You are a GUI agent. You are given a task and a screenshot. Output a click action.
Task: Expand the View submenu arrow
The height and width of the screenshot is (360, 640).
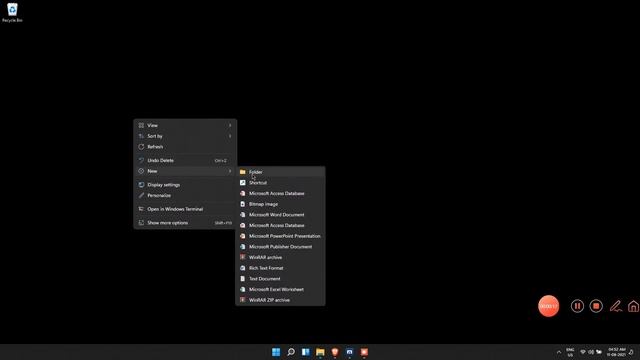230,125
